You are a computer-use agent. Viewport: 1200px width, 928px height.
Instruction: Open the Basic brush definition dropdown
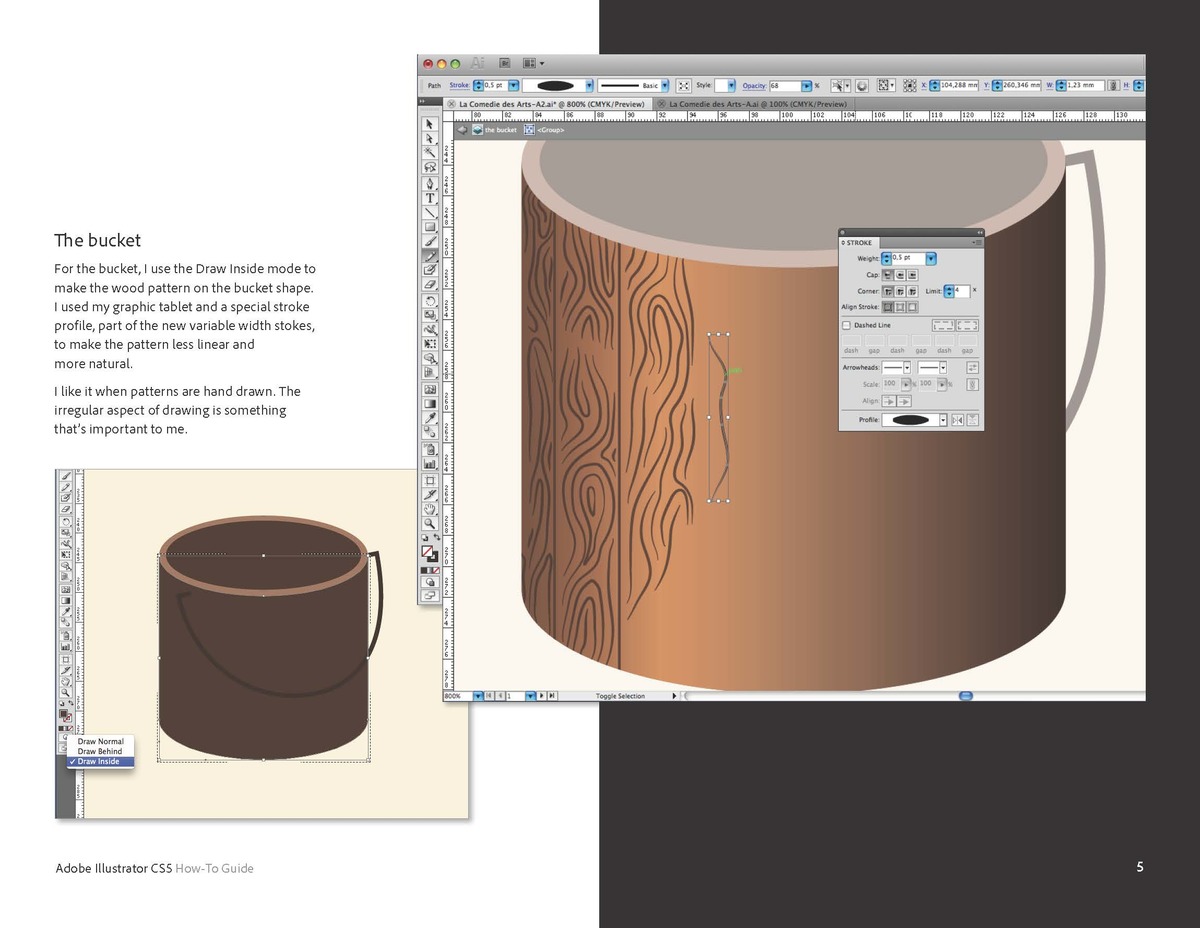click(665, 86)
